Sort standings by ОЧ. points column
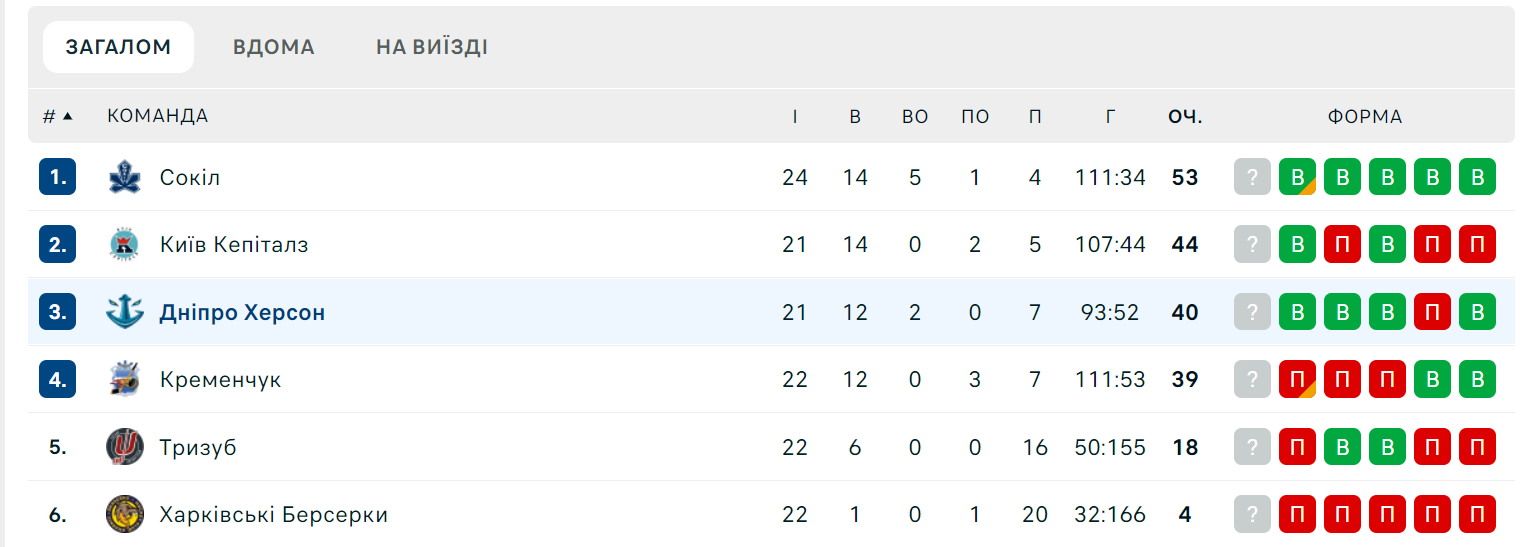 coord(1185,116)
